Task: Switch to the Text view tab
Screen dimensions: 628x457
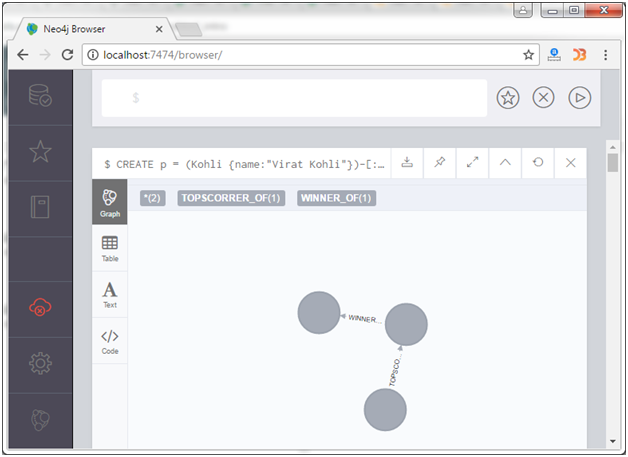Action: click(x=110, y=295)
